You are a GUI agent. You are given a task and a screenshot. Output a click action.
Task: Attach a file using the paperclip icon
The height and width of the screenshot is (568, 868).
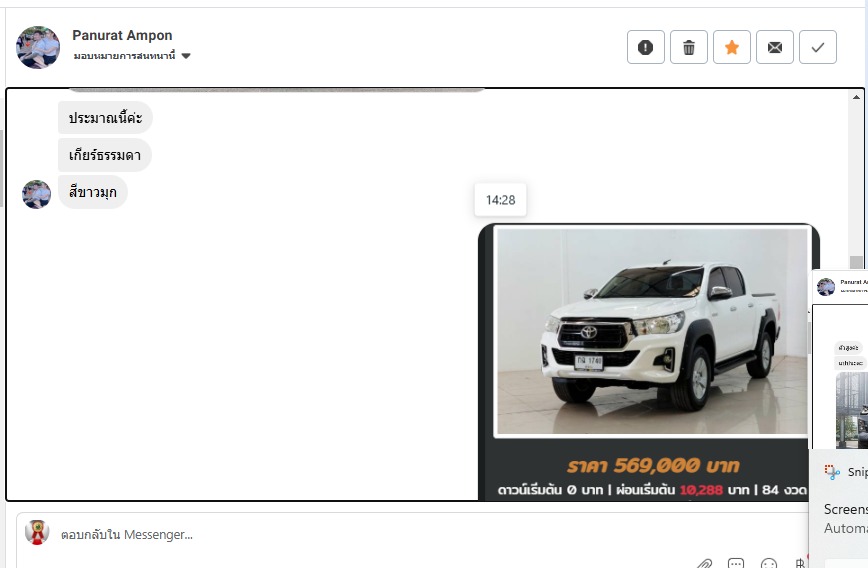click(x=704, y=564)
